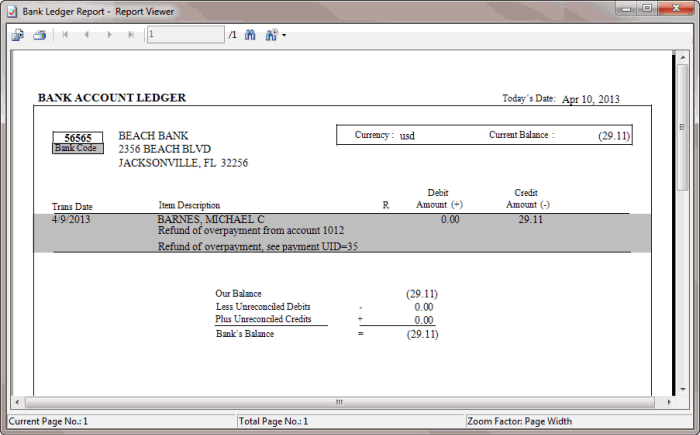Screen dimensions: 700x435
Task: Click the horizontal scrollbar right arrow
Action: [x=667, y=402]
